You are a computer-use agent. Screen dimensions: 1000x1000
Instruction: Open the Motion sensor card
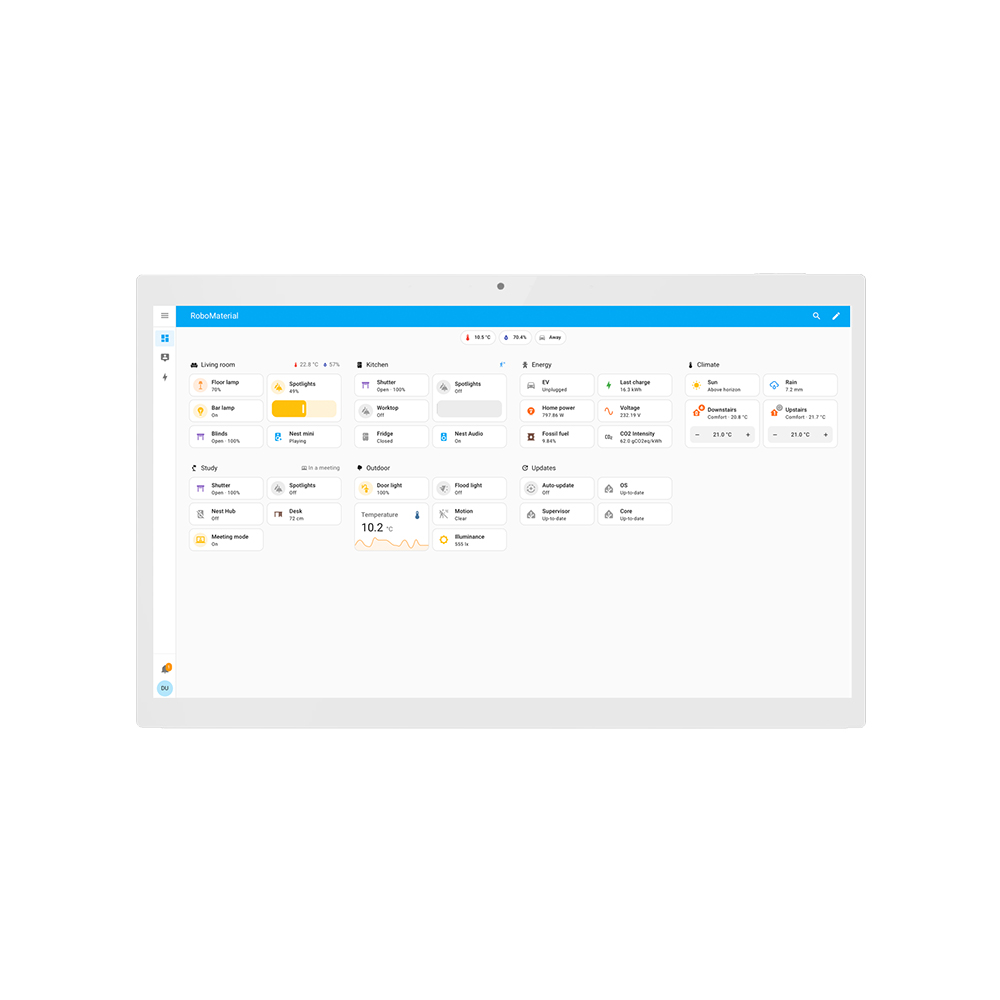(469, 514)
